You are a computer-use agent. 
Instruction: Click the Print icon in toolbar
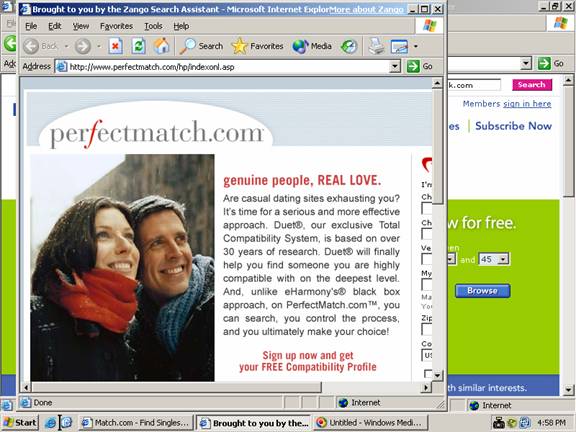pyautogui.click(x=376, y=47)
